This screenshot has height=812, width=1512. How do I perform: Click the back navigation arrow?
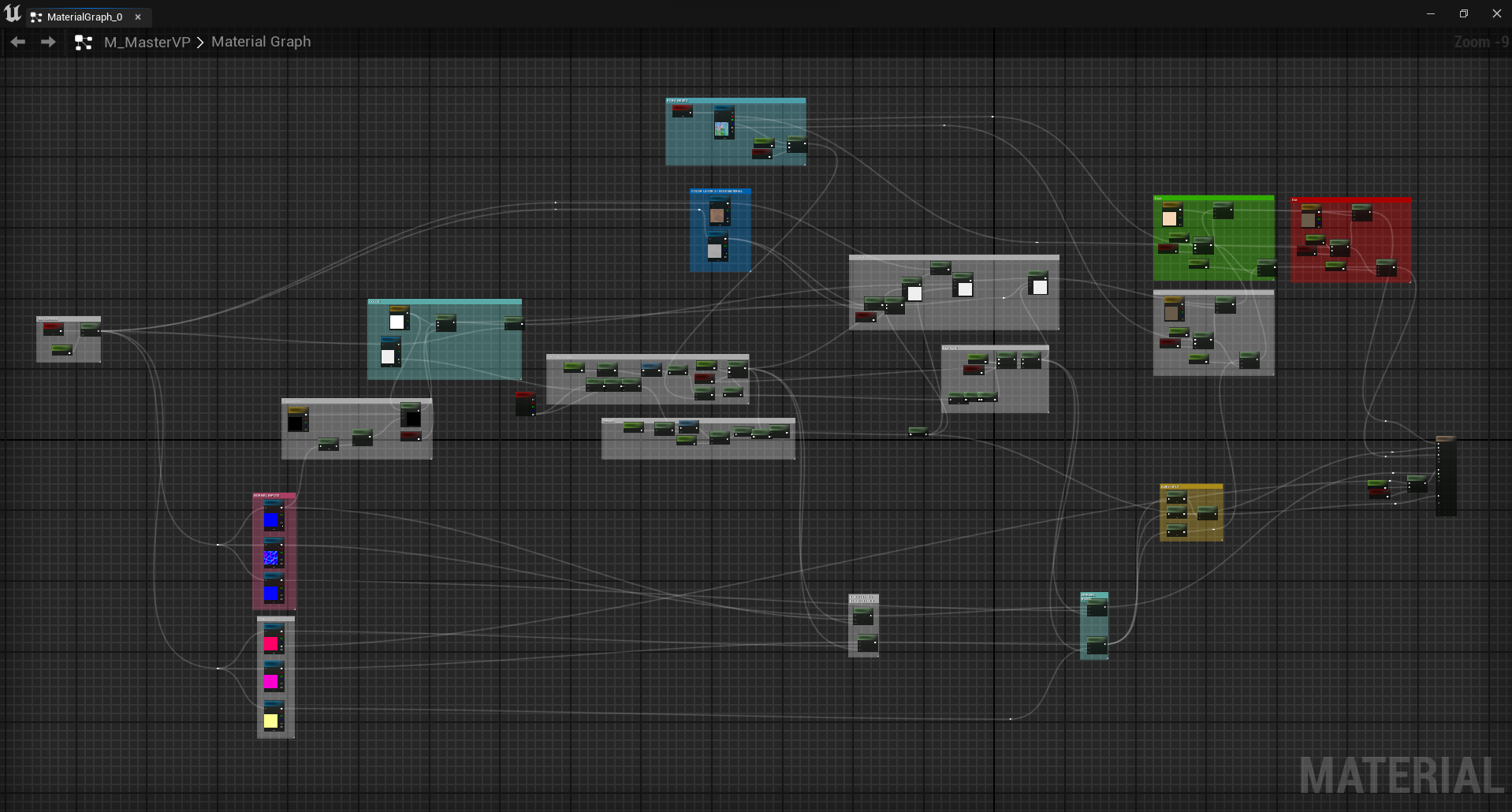[x=17, y=42]
